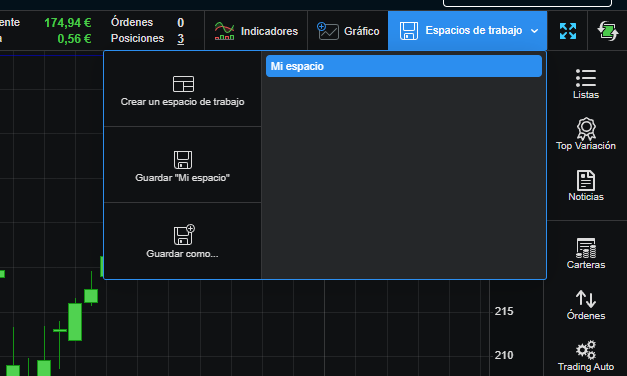The image size is (627, 376).
Task: Choose Crear un espacio de trabajo
Action: [183, 89]
